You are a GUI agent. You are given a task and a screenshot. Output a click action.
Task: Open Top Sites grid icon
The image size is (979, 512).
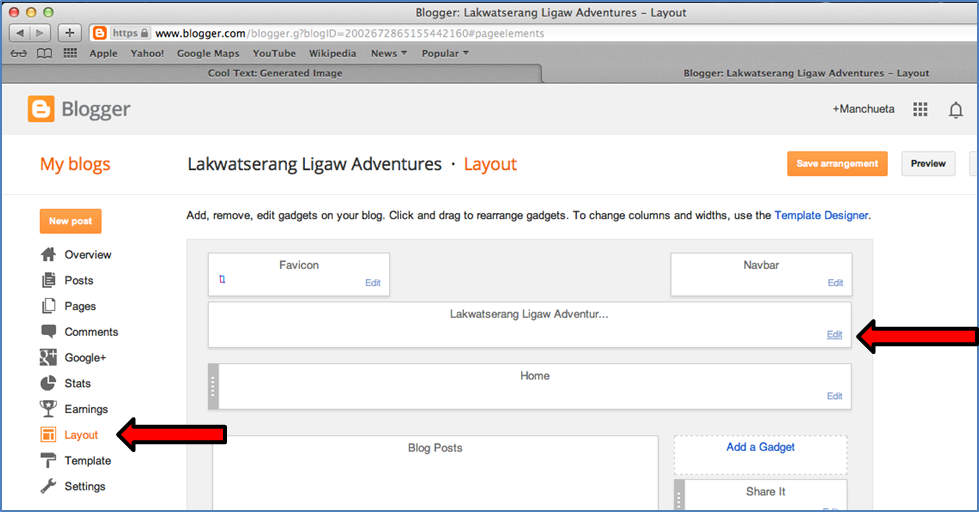pyautogui.click(x=70, y=53)
